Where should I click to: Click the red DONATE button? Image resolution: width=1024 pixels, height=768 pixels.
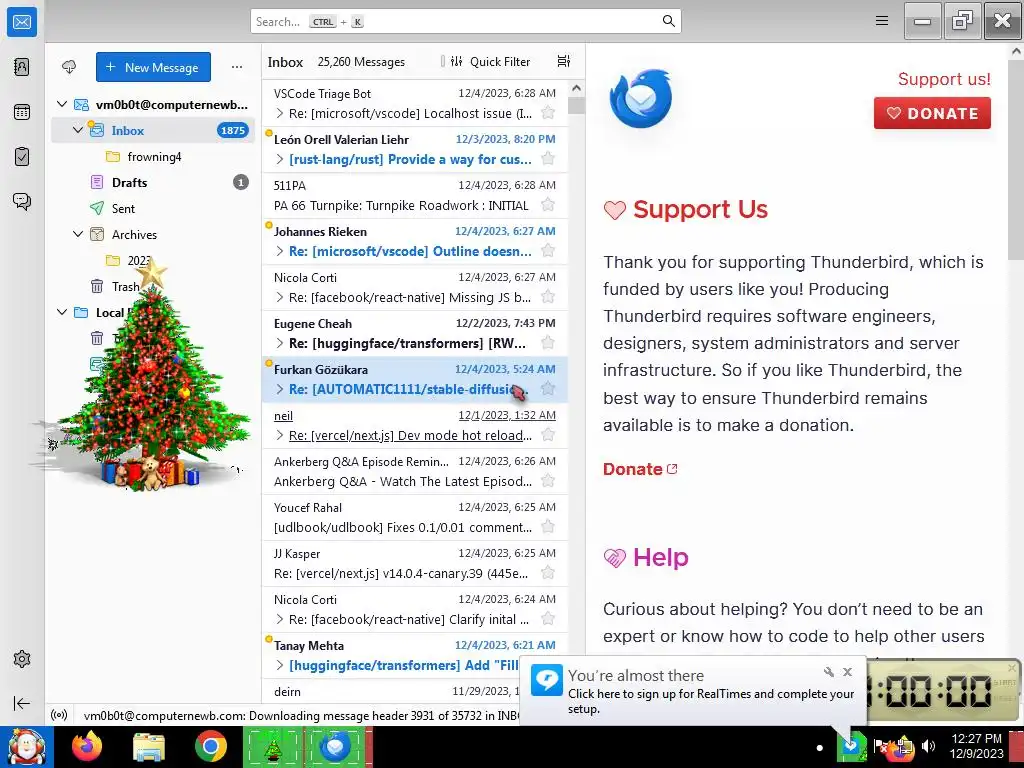coord(932,113)
